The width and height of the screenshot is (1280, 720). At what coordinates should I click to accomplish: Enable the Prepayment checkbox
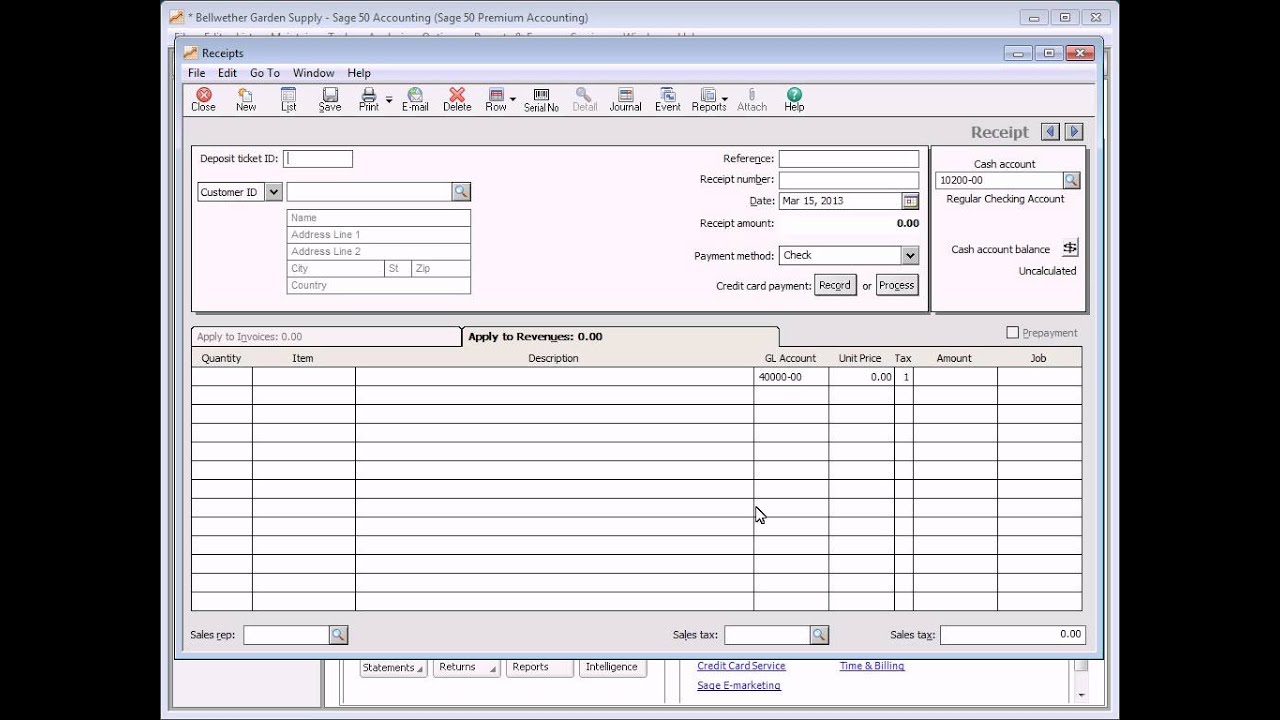tap(1012, 333)
